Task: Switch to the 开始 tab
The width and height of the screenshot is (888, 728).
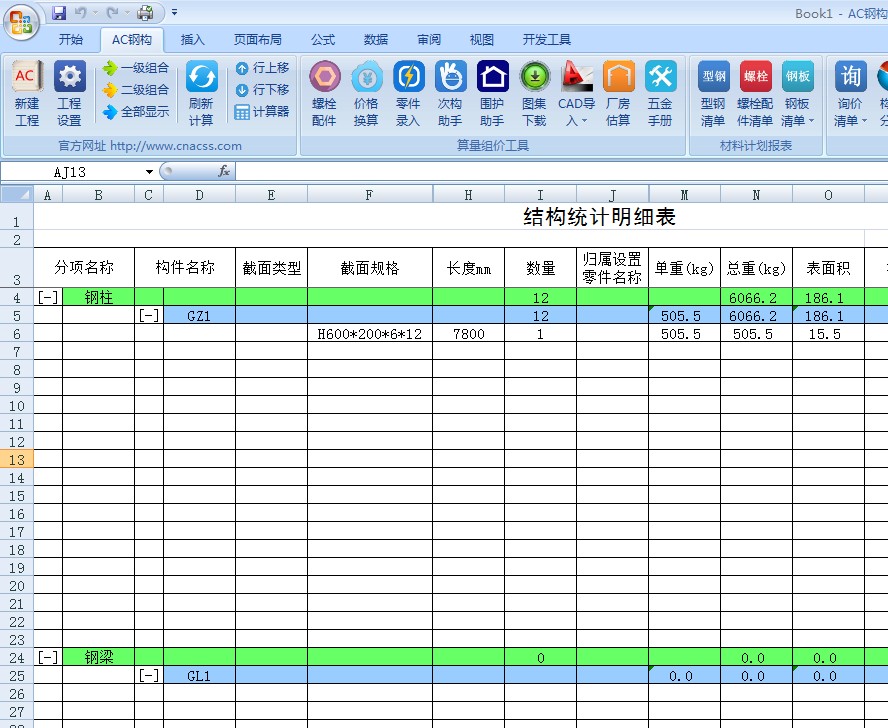Action: [x=71, y=40]
